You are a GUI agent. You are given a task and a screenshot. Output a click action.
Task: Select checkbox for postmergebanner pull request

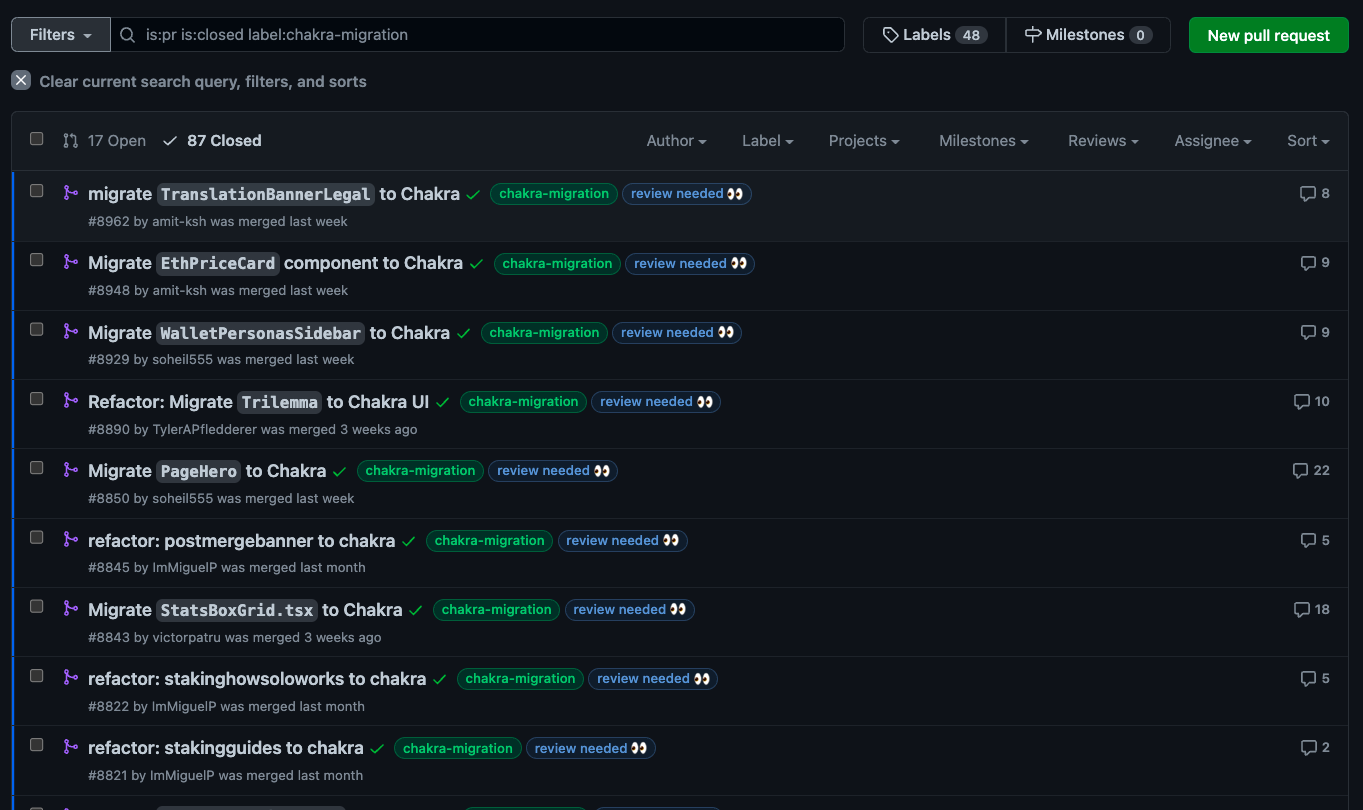(x=37, y=537)
